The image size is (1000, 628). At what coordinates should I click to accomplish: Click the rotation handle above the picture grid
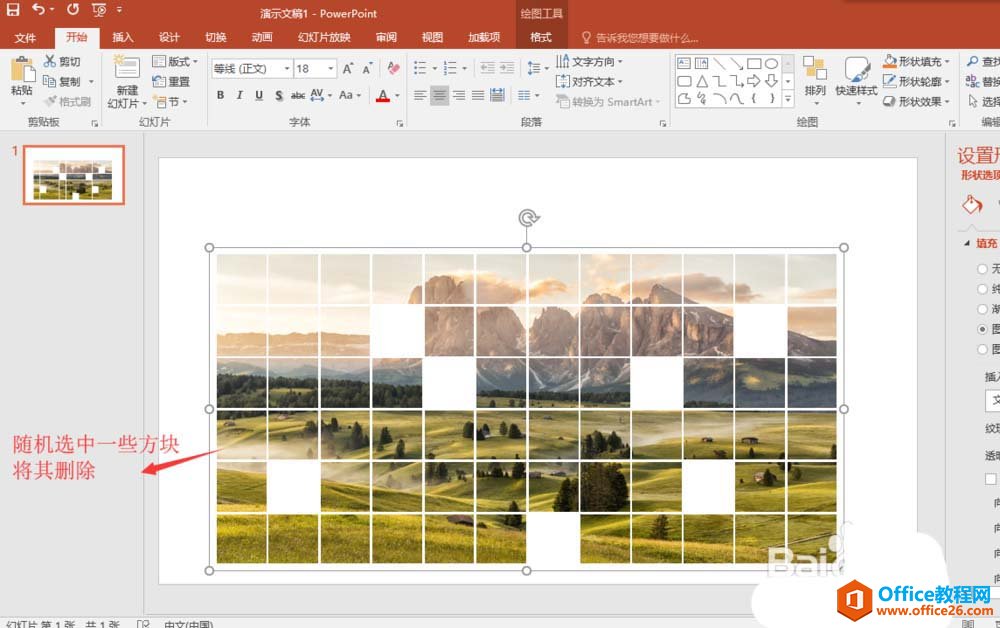(527, 218)
